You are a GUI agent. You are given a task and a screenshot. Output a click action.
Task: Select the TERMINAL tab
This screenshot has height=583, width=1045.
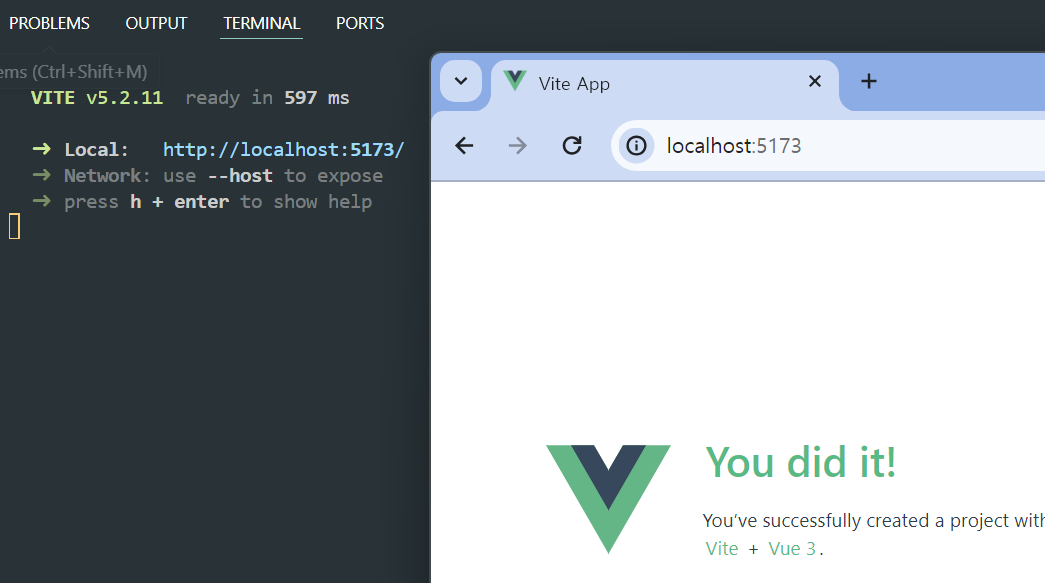261,23
